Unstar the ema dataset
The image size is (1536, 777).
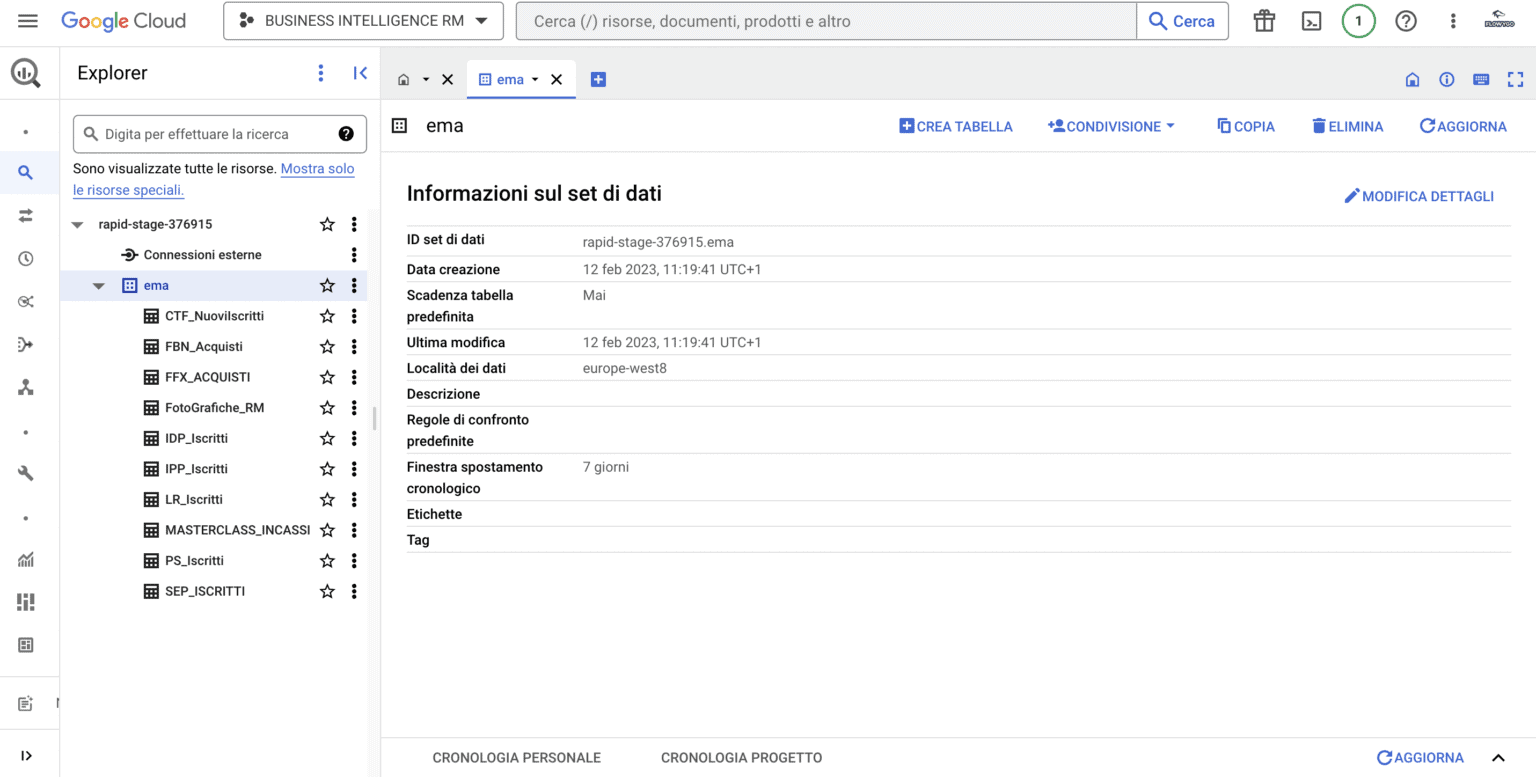coord(327,285)
